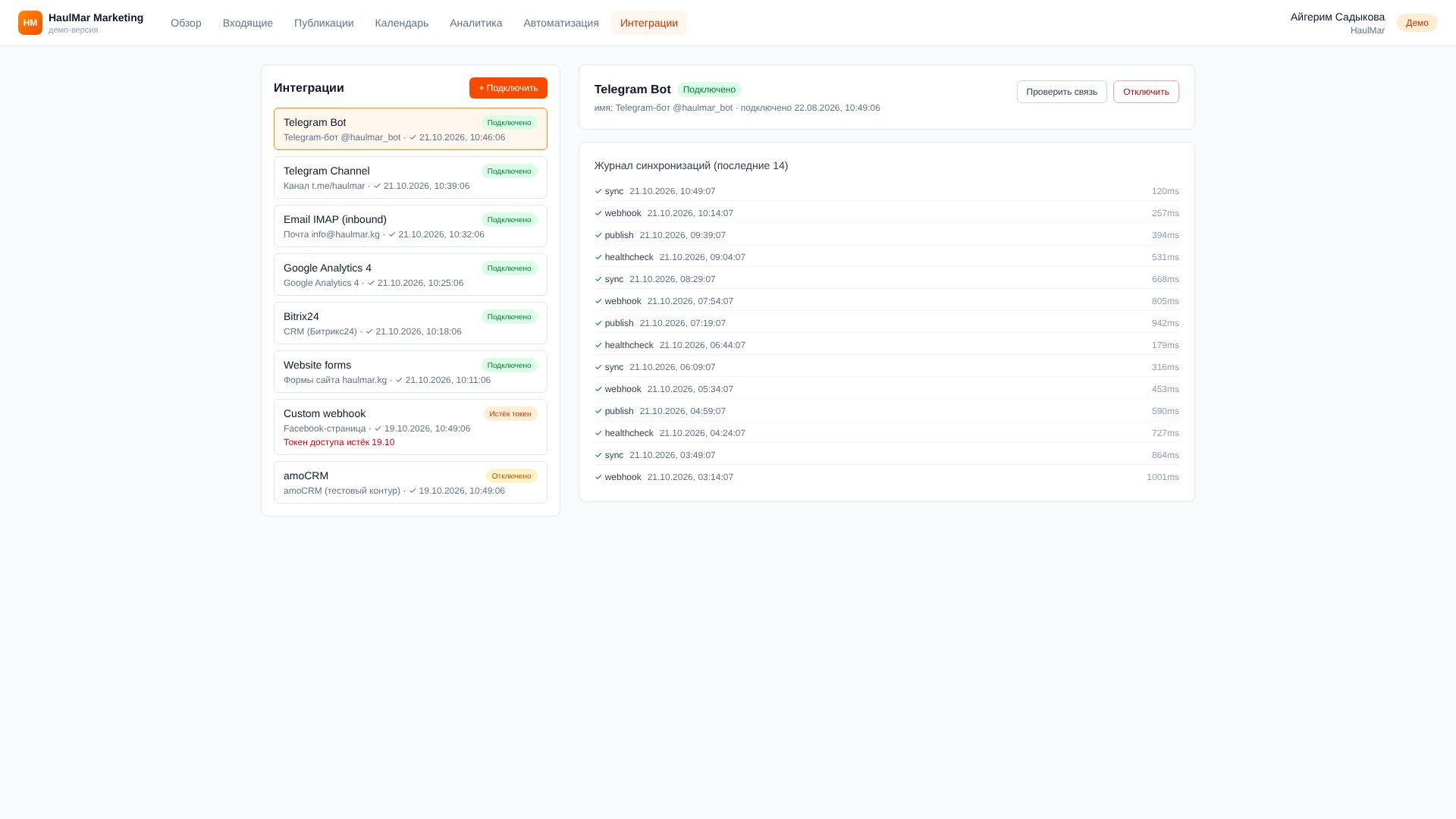Image resolution: width=1456 pixels, height=819 pixels.
Task: Click the Истёк токен status badge
Action: pyautogui.click(x=510, y=413)
